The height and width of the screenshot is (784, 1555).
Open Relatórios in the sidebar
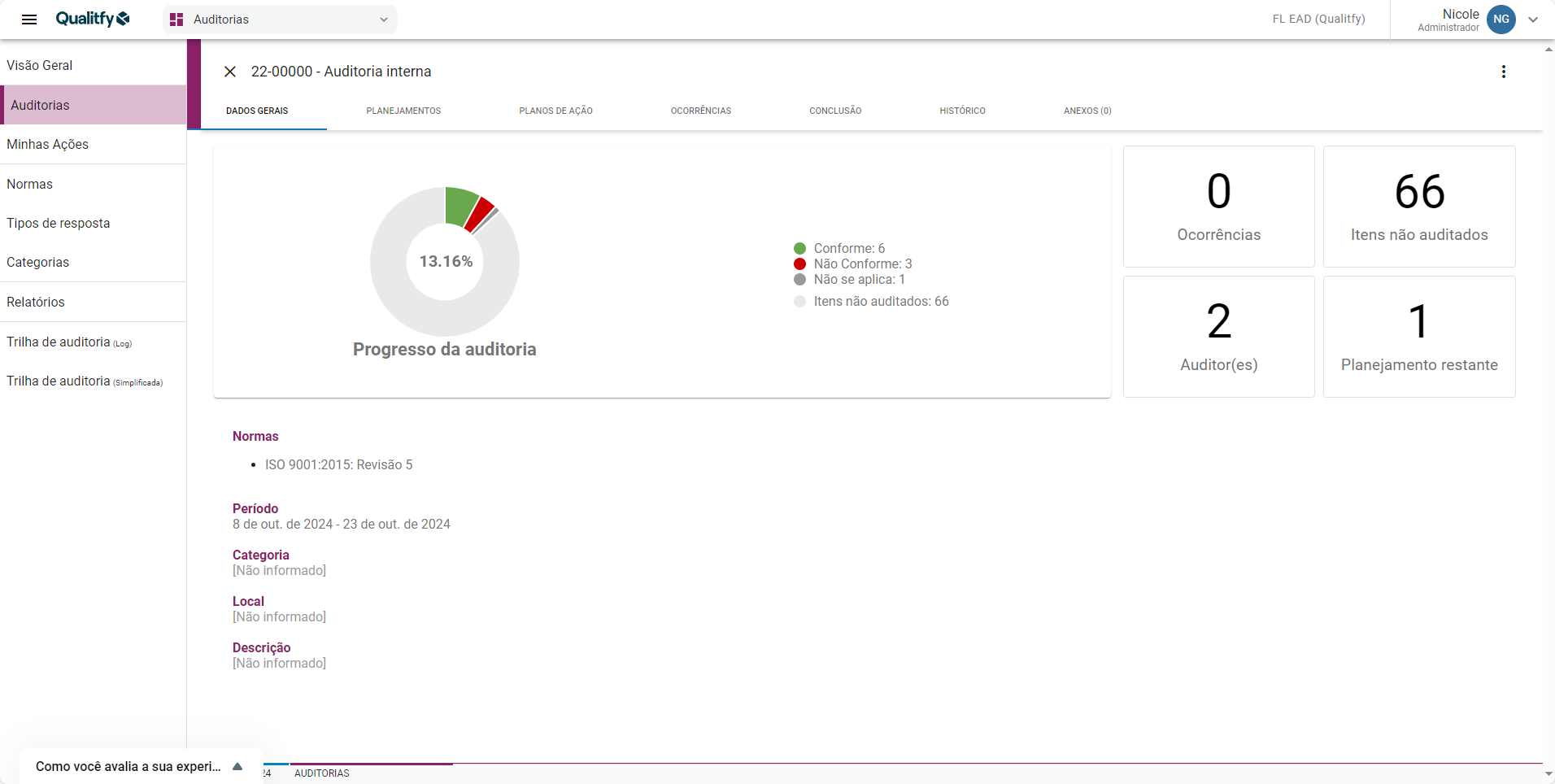coord(93,302)
